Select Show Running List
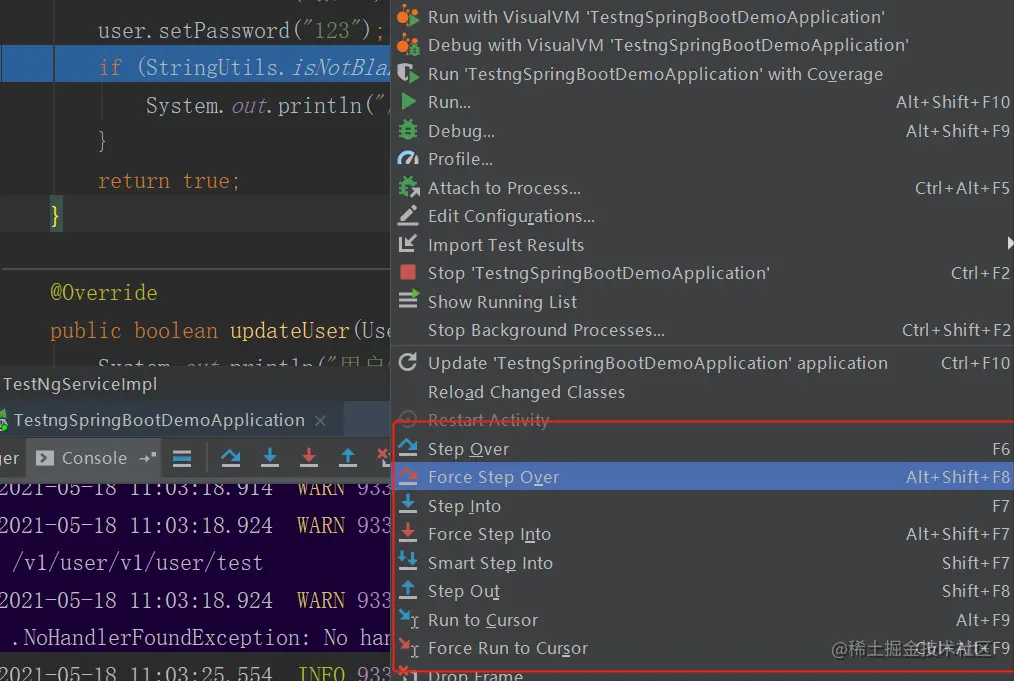The image size is (1014, 681). pos(702,301)
